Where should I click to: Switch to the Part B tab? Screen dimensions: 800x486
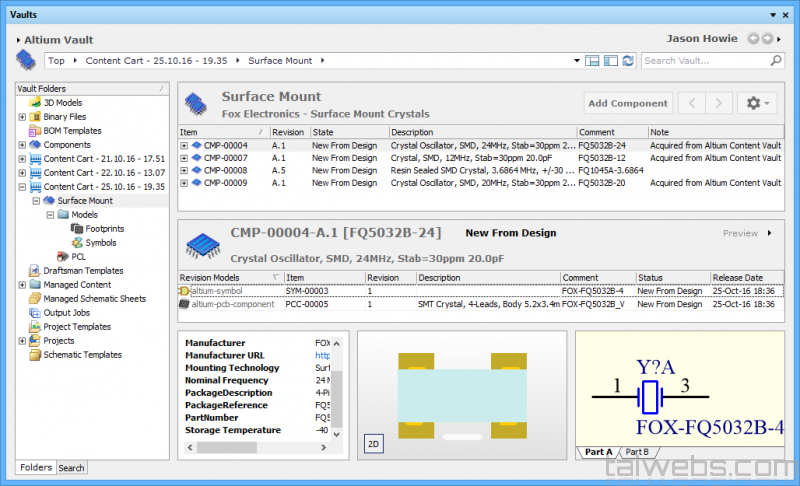(x=637, y=452)
